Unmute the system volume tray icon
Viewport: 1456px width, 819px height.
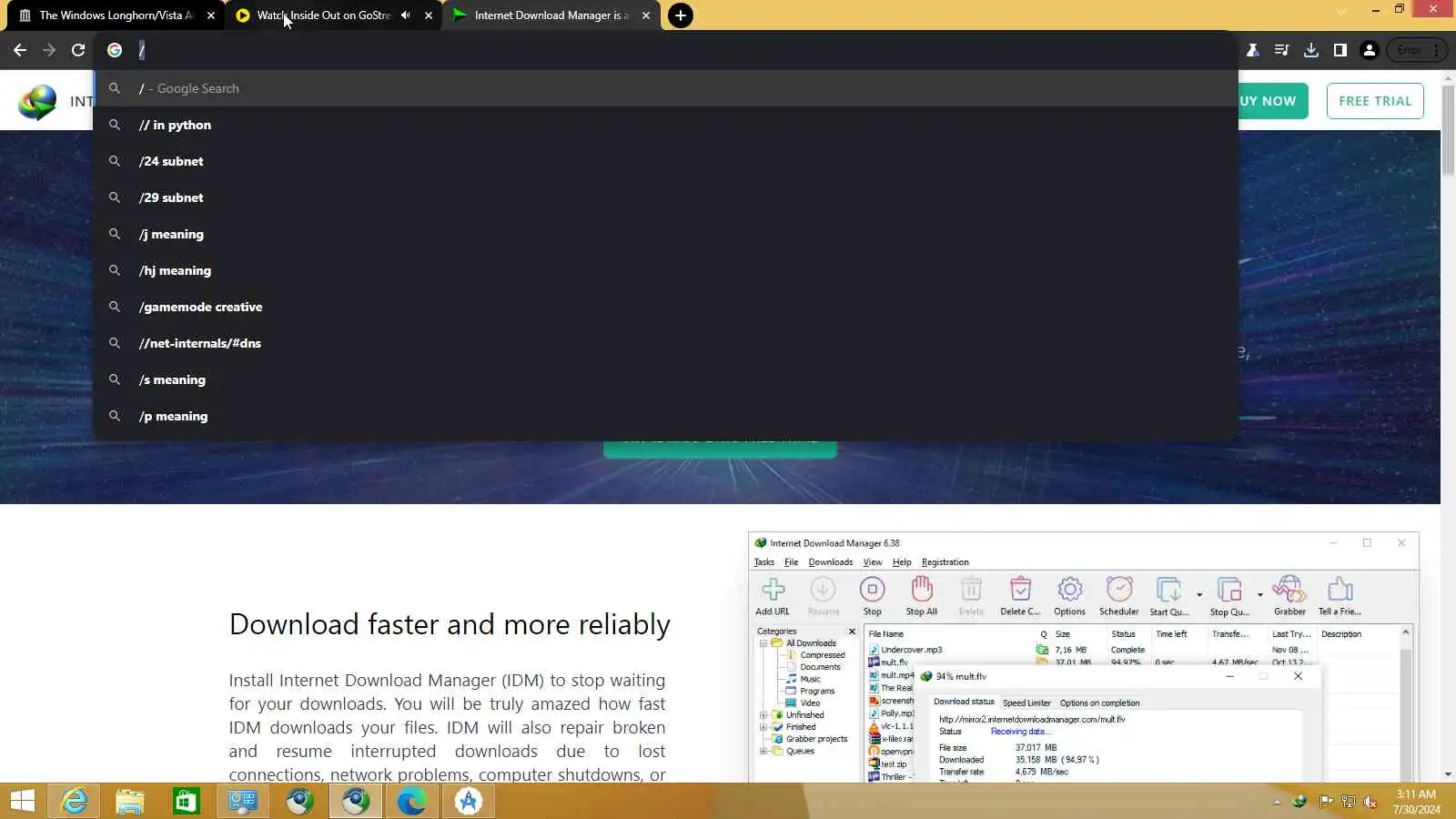[1370, 802]
